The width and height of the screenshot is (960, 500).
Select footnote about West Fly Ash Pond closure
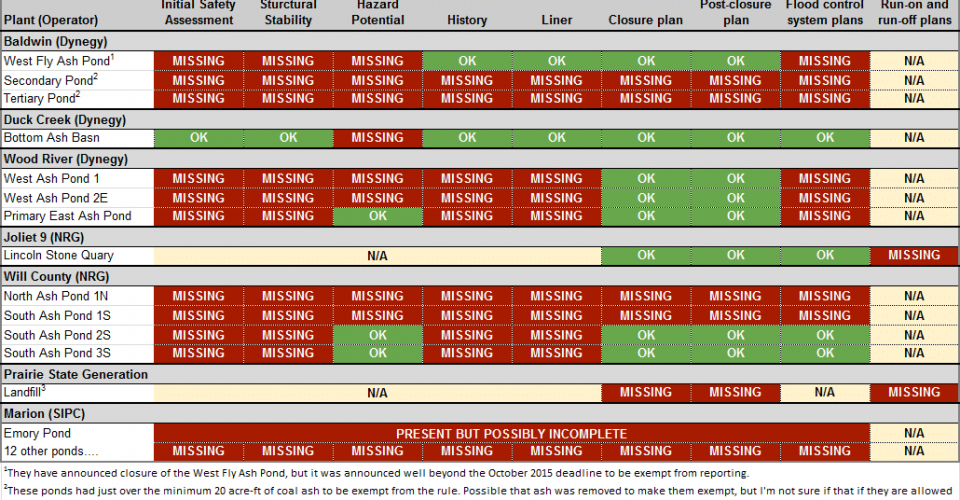[376, 472]
